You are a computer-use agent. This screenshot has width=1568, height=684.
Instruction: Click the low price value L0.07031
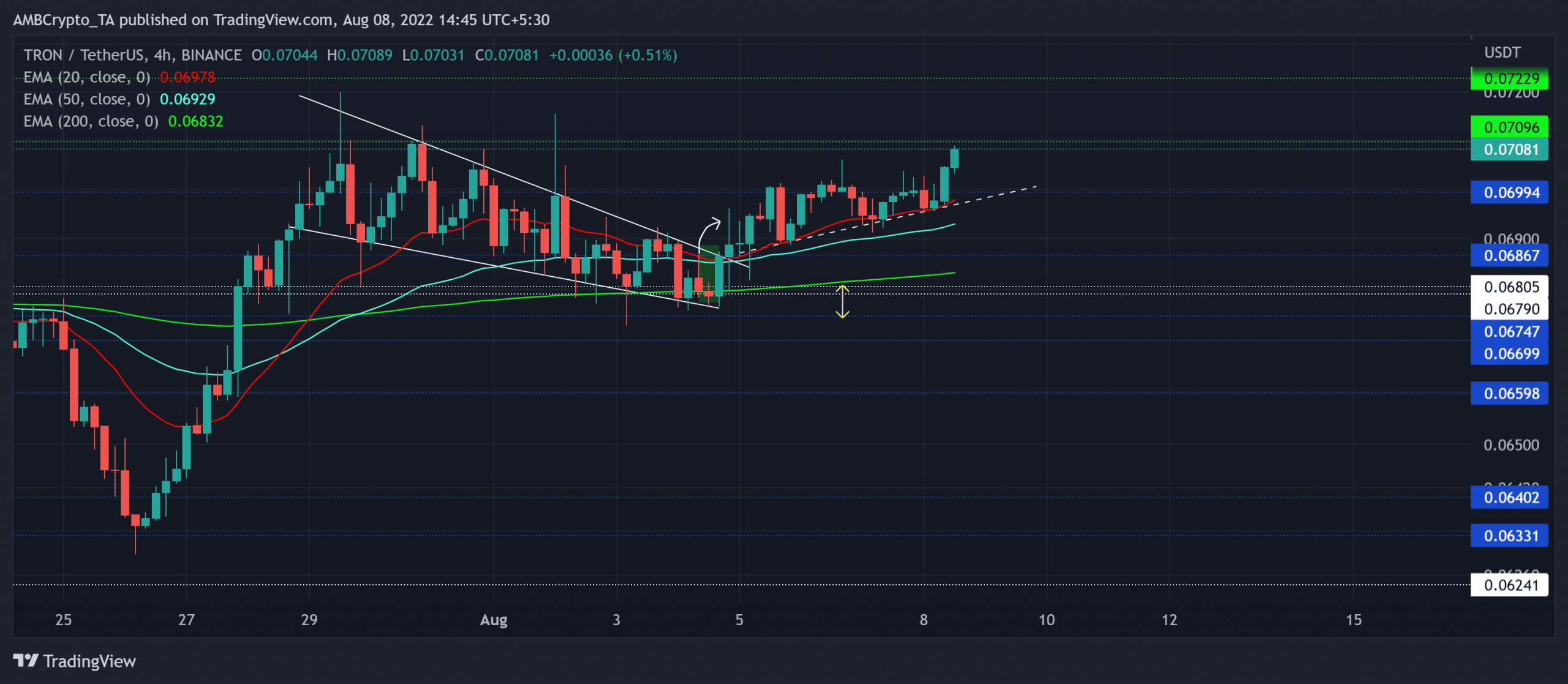click(x=433, y=55)
